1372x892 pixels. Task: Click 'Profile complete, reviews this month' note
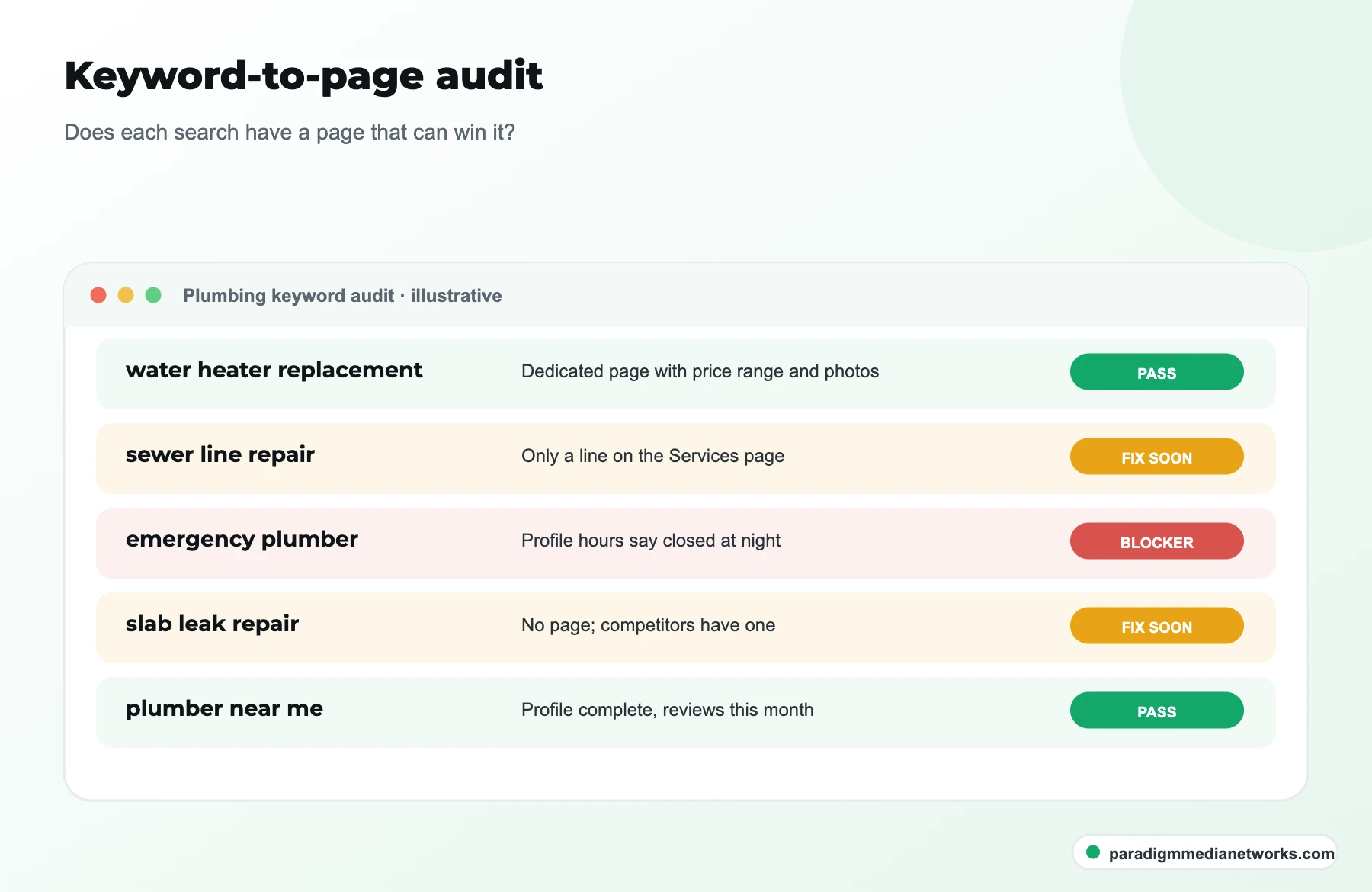[x=667, y=710]
